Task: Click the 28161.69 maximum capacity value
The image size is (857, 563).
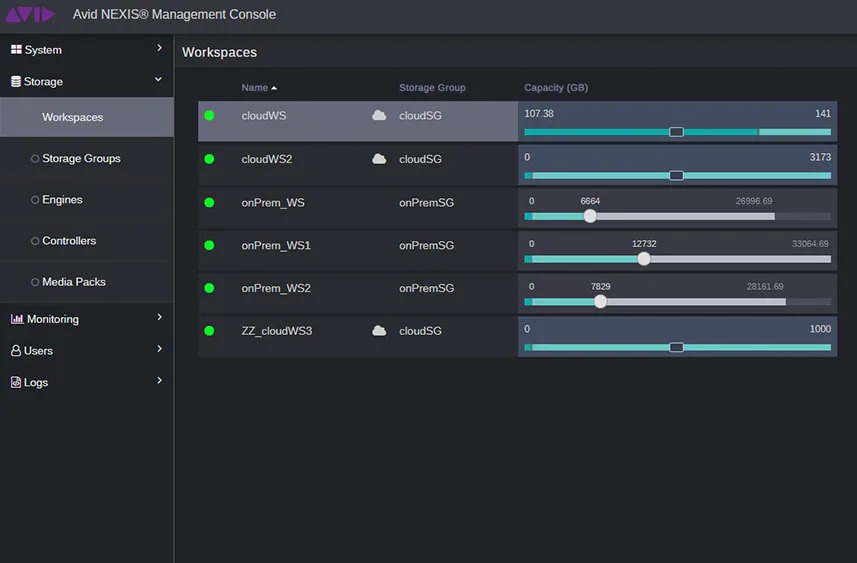Action: click(x=765, y=286)
